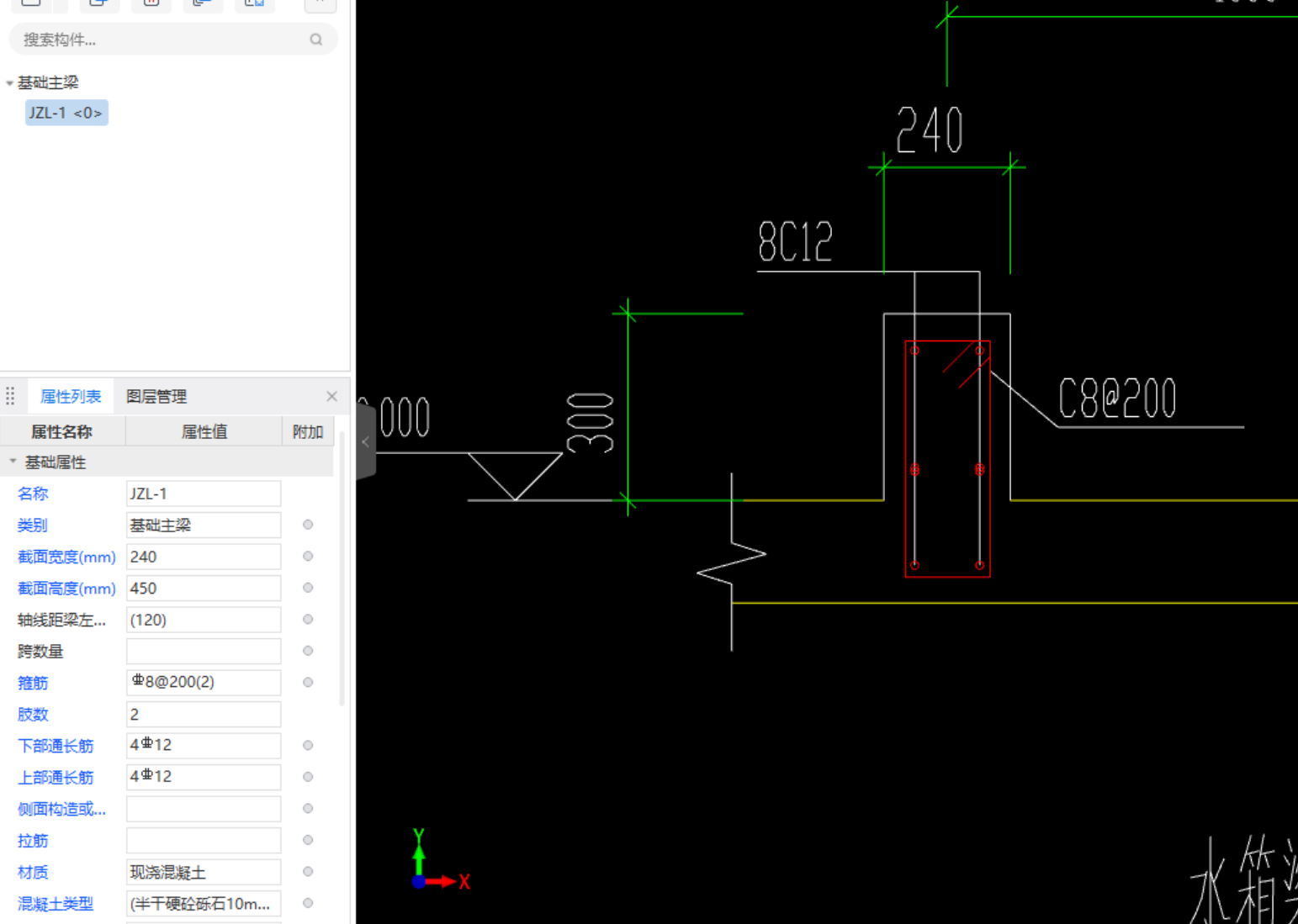Toggle the 附加 circle for 跨数量 row
The width and height of the screenshot is (1298, 924).
coord(308,651)
